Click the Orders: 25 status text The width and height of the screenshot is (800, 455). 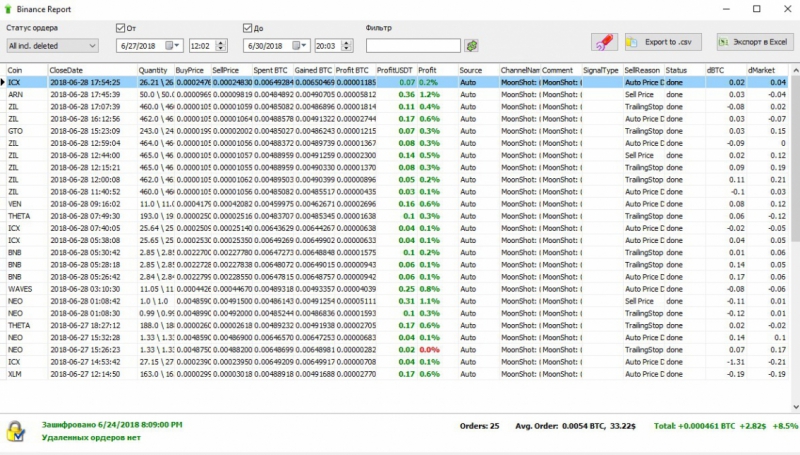coord(479,426)
